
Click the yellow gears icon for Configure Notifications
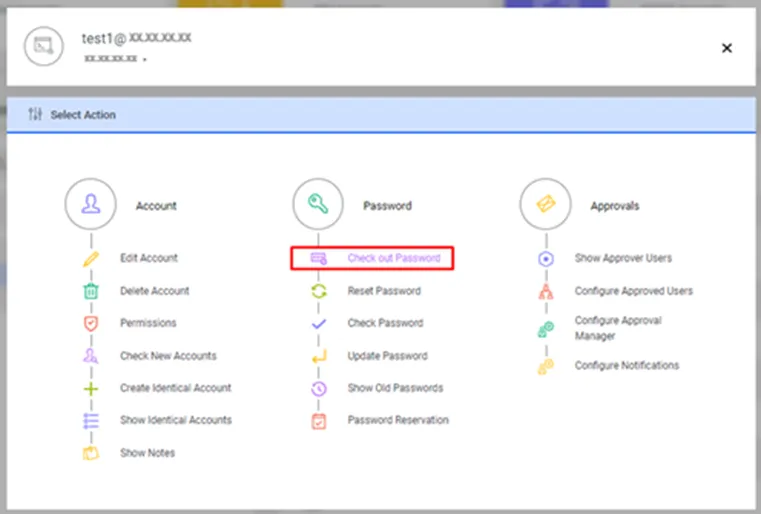[x=546, y=366]
